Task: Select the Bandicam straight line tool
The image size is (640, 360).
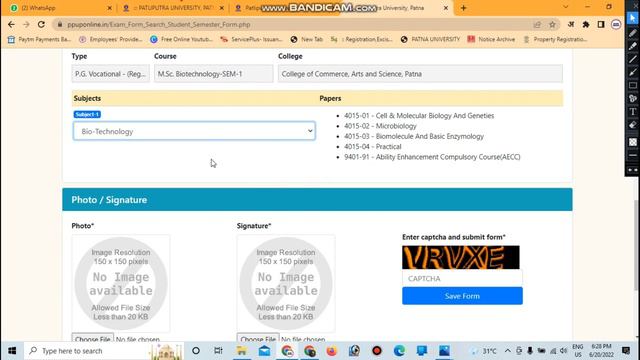Action: click(633, 59)
